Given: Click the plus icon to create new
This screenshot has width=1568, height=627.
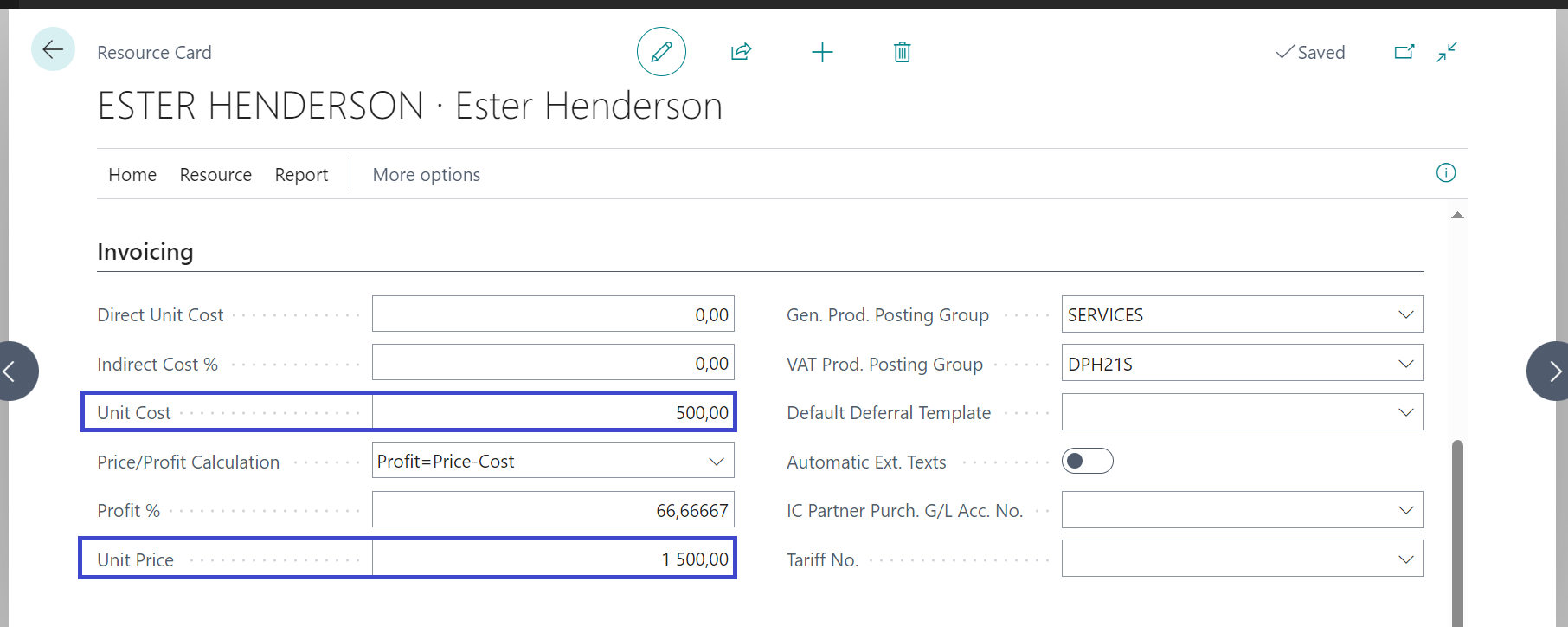Looking at the screenshot, I should [822, 52].
